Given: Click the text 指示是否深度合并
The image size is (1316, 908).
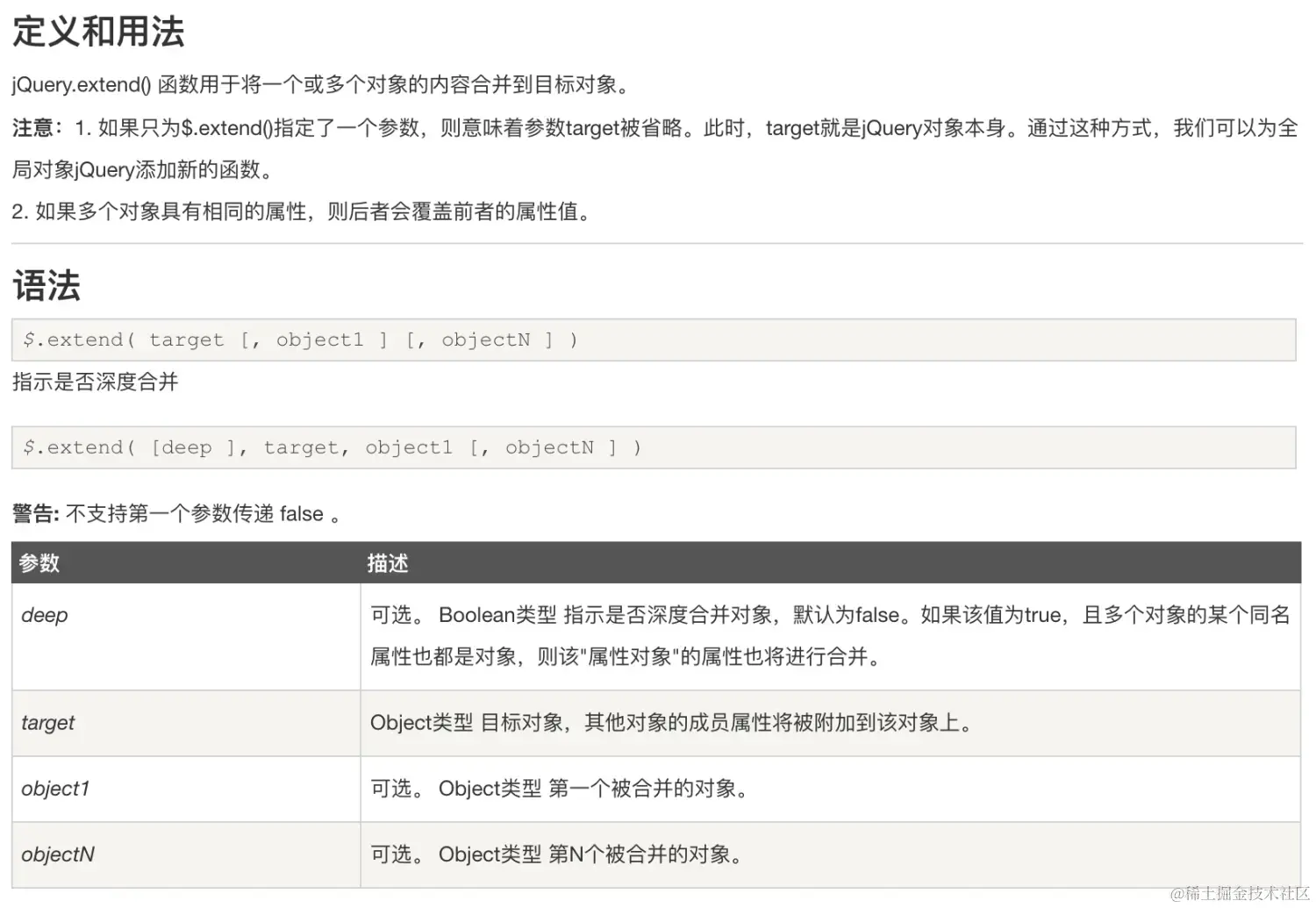Looking at the screenshot, I should (95, 382).
